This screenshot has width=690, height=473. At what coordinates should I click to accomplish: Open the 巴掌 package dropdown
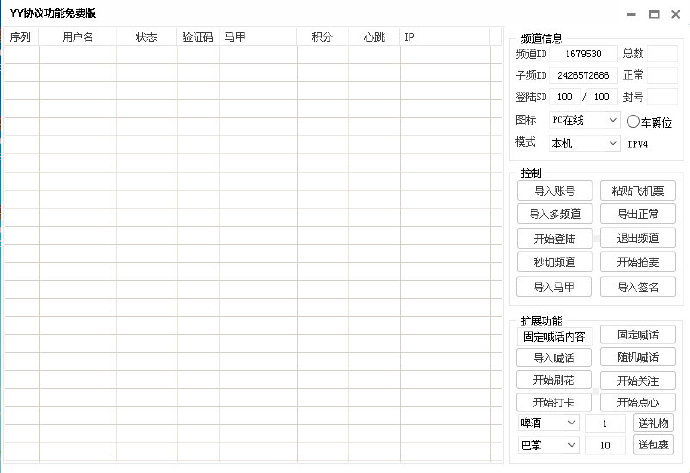(548, 445)
